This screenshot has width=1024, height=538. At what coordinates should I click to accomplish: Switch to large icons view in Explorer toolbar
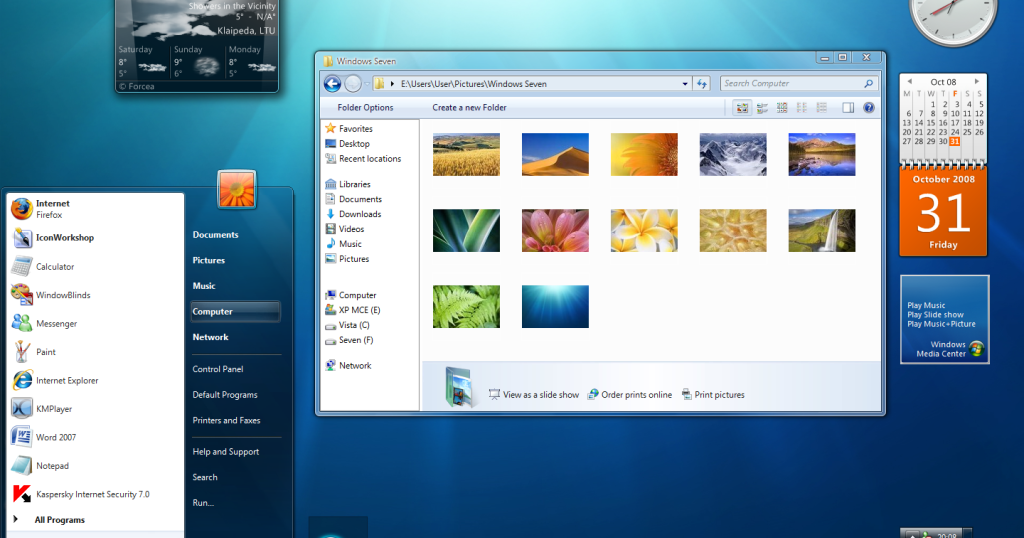pyautogui.click(x=742, y=108)
